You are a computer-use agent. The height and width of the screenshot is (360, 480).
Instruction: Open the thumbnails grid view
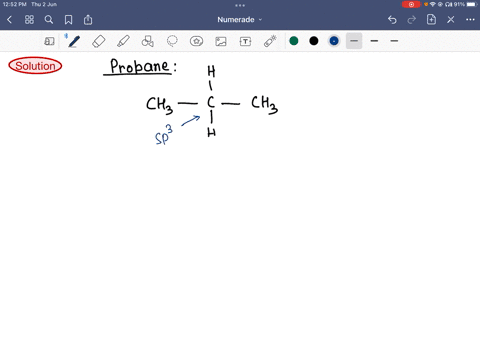pyautogui.click(x=29, y=20)
